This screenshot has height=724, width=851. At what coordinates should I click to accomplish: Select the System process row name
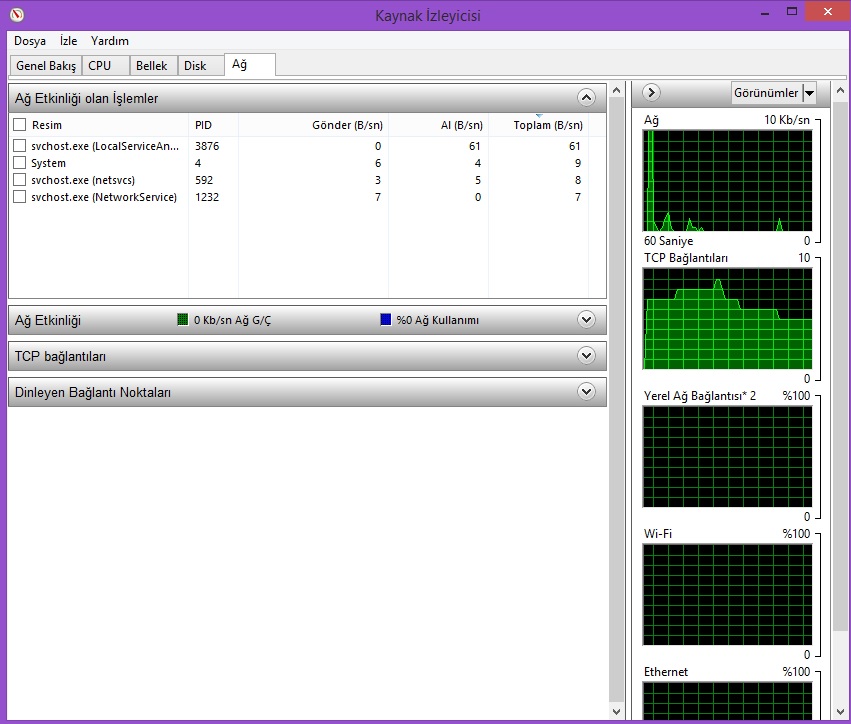coord(48,163)
